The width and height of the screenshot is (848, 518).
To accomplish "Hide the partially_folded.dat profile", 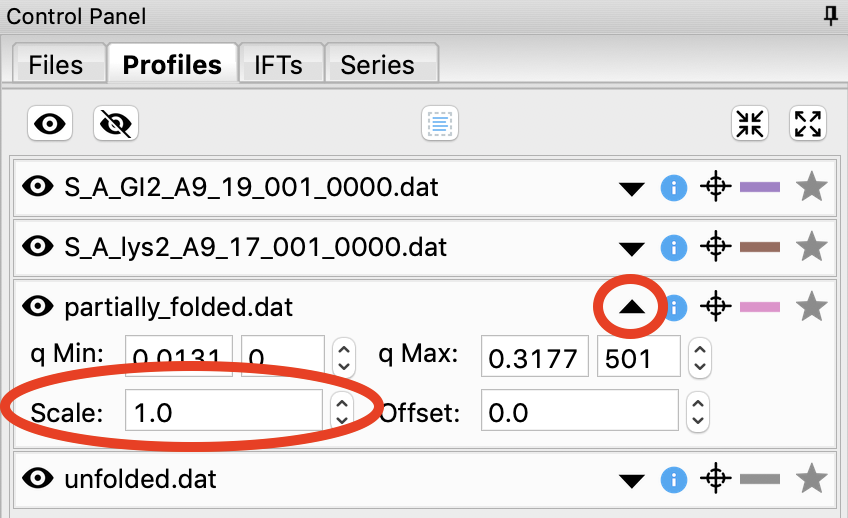I will [x=38, y=306].
